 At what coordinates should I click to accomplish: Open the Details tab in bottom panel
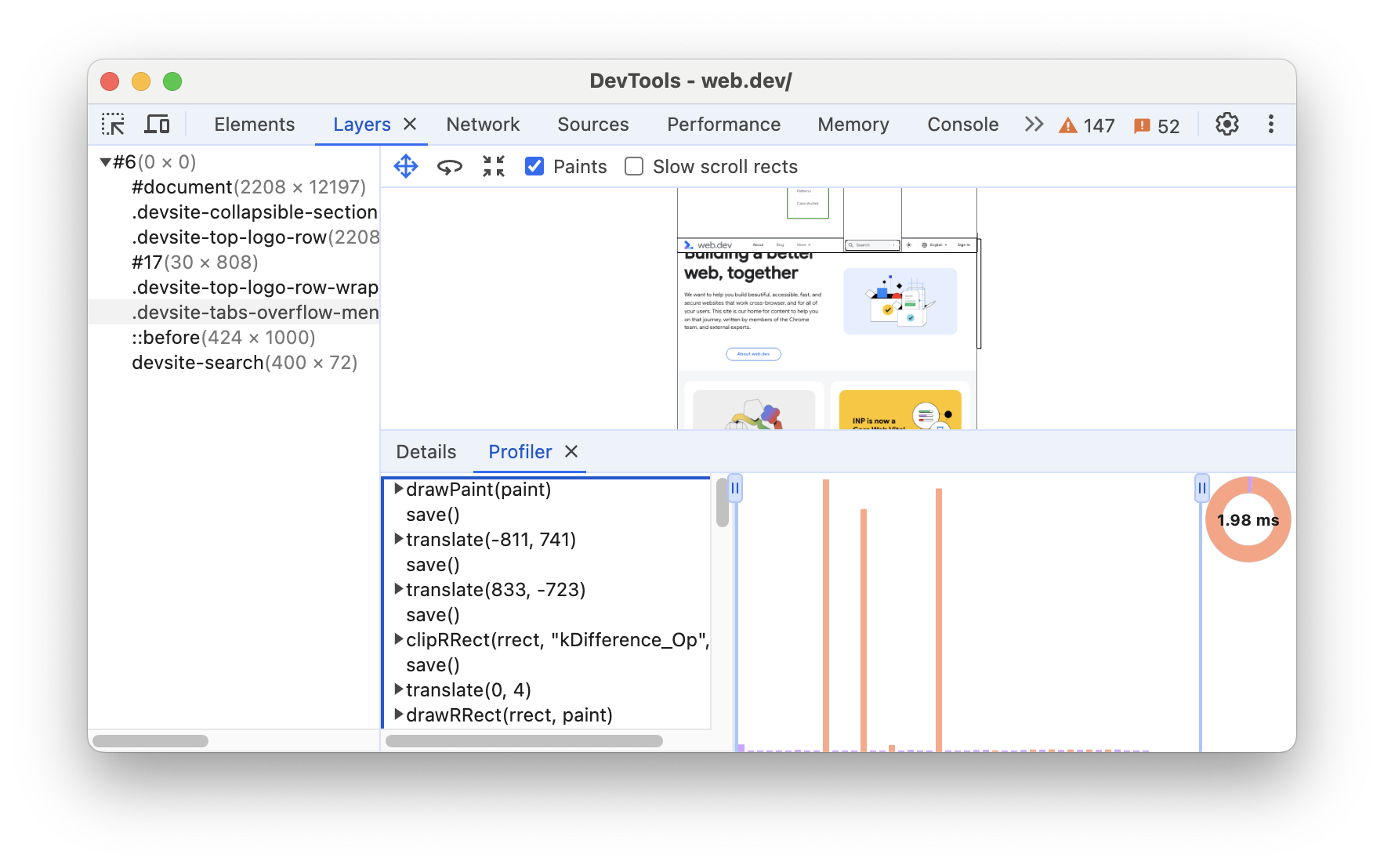coord(426,451)
